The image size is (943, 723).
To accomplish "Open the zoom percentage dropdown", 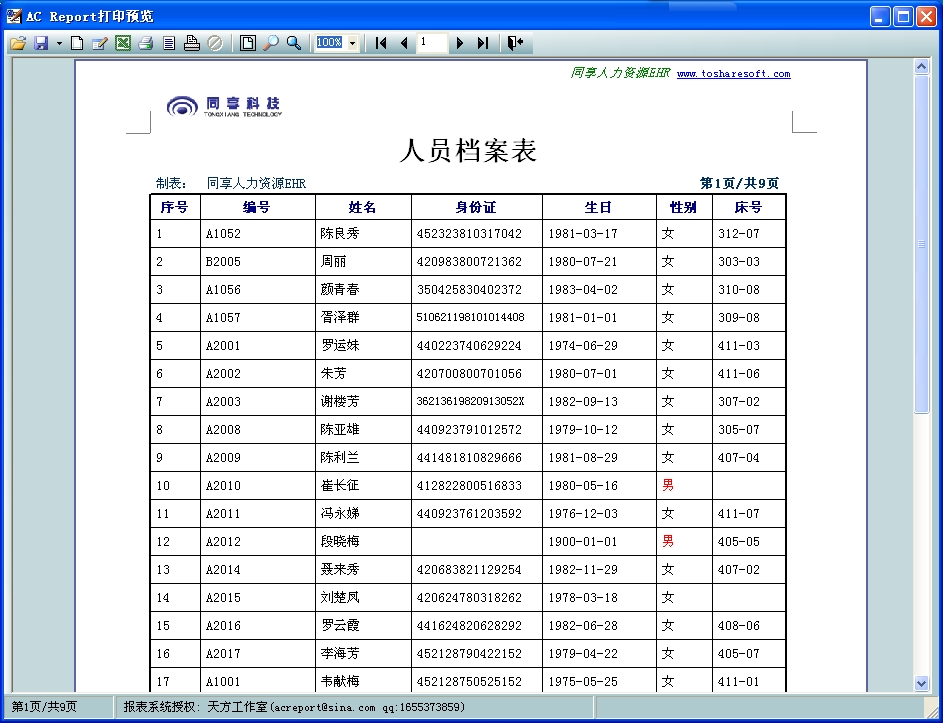I will pos(352,43).
